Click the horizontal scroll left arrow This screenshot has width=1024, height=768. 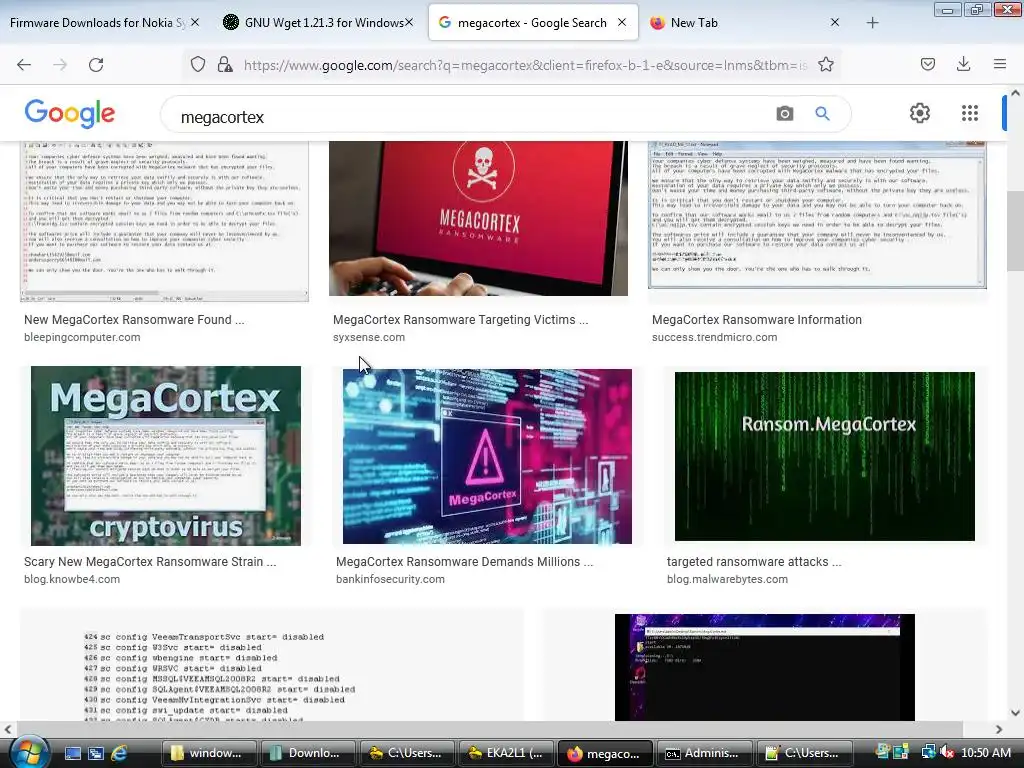click(x=8, y=729)
